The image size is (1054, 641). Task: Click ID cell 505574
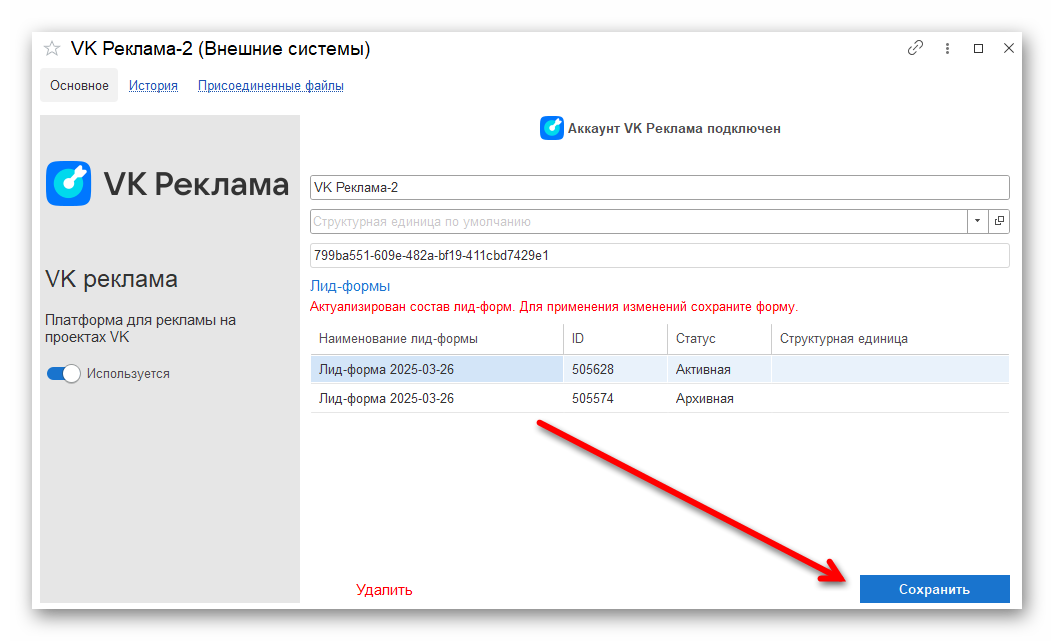pyautogui.click(x=615, y=398)
